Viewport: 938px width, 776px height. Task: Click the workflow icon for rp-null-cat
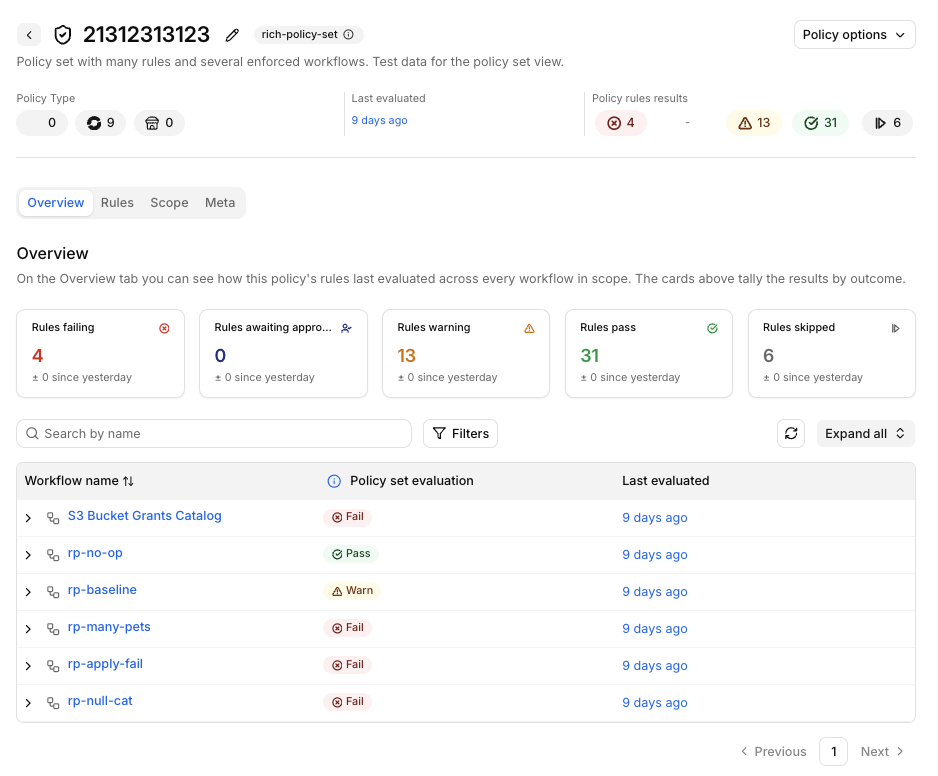(x=53, y=703)
